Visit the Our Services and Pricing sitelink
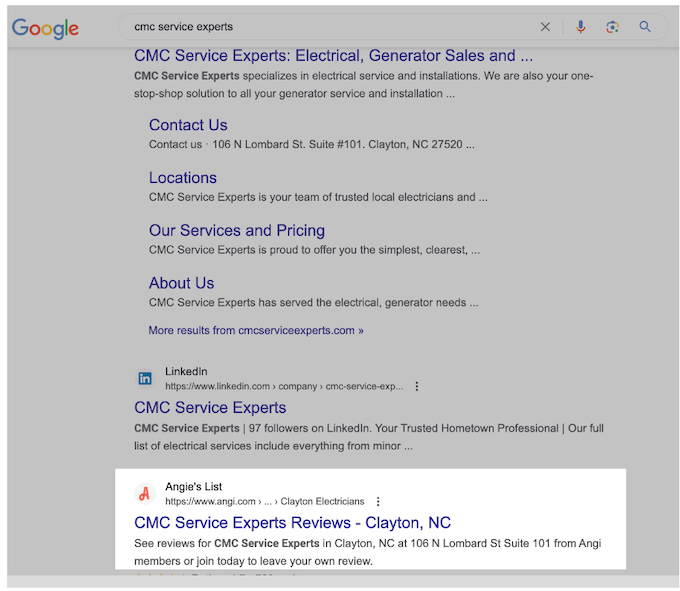The height and width of the screenshot is (591, 680). (x=237, y=230)
